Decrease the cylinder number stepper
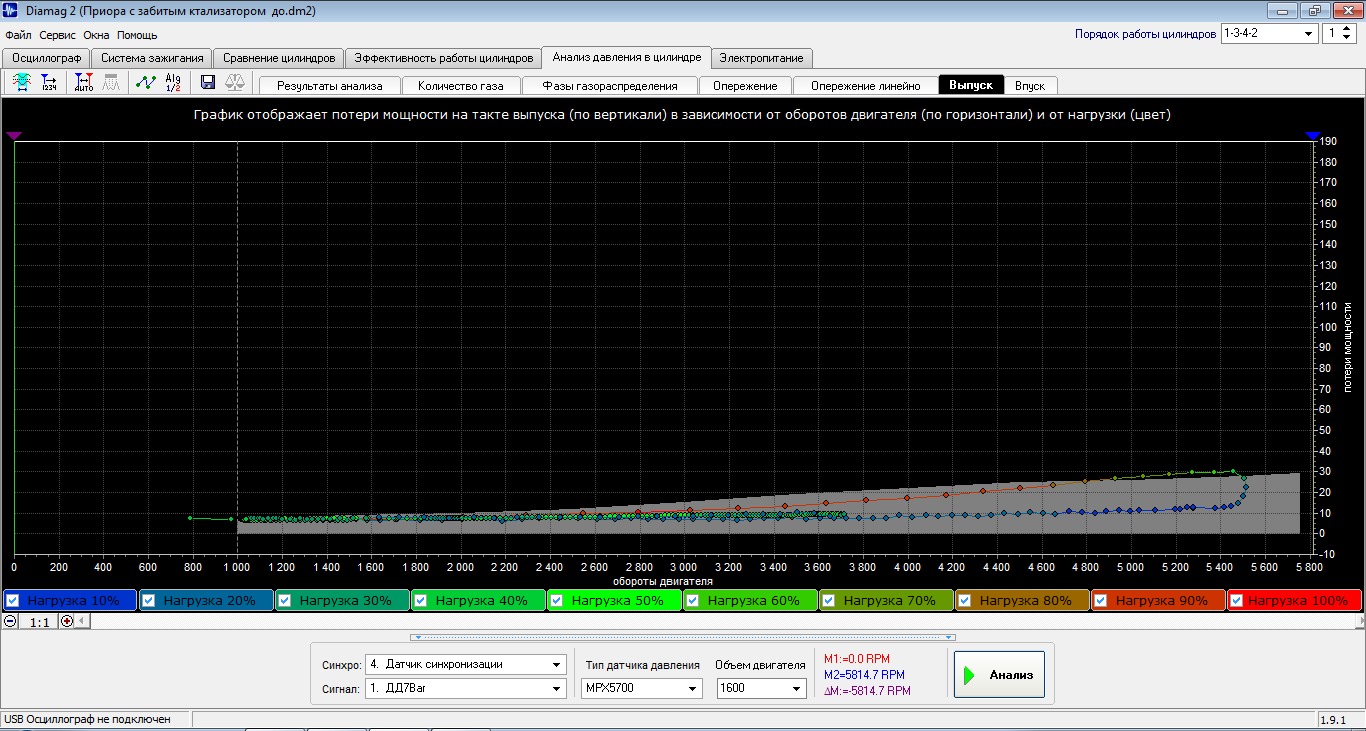This screenshot has height=731, width=1366. [x=1347, y=38]
